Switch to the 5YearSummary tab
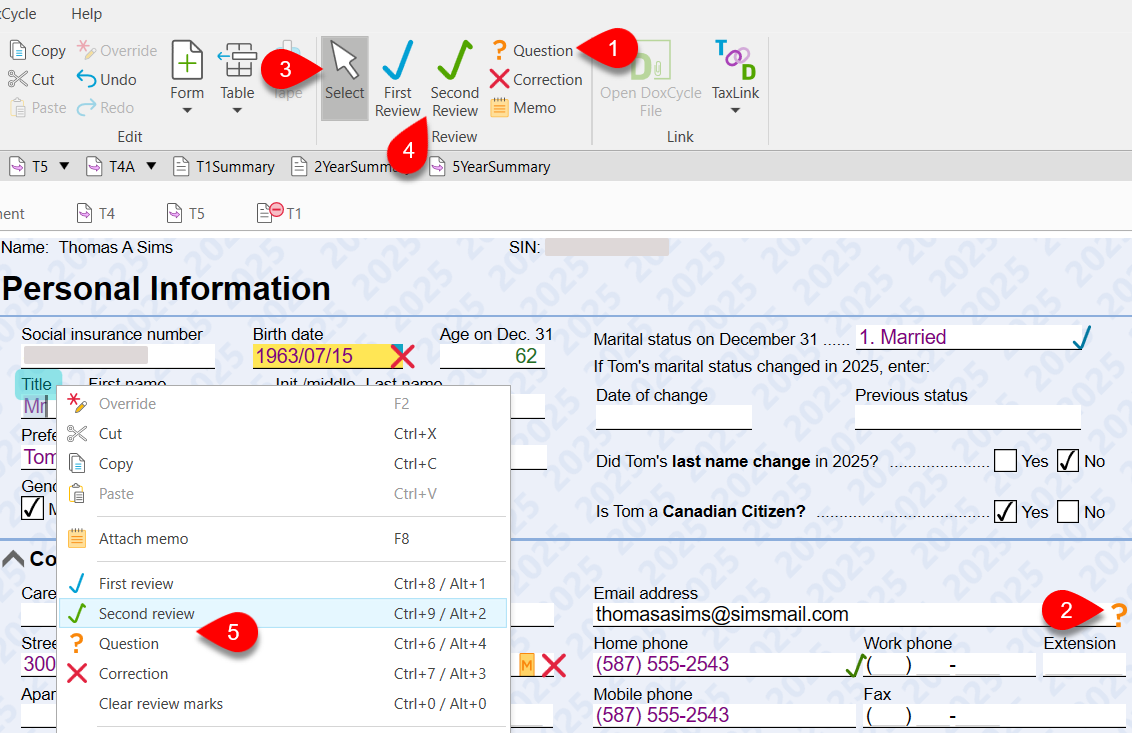 click(x=489, y=167)
